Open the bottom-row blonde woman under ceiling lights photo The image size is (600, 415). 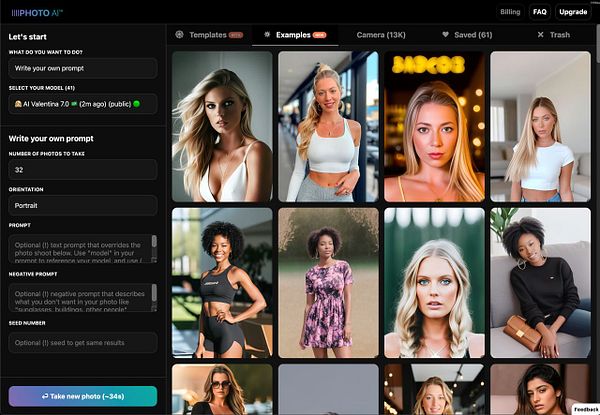434,389
